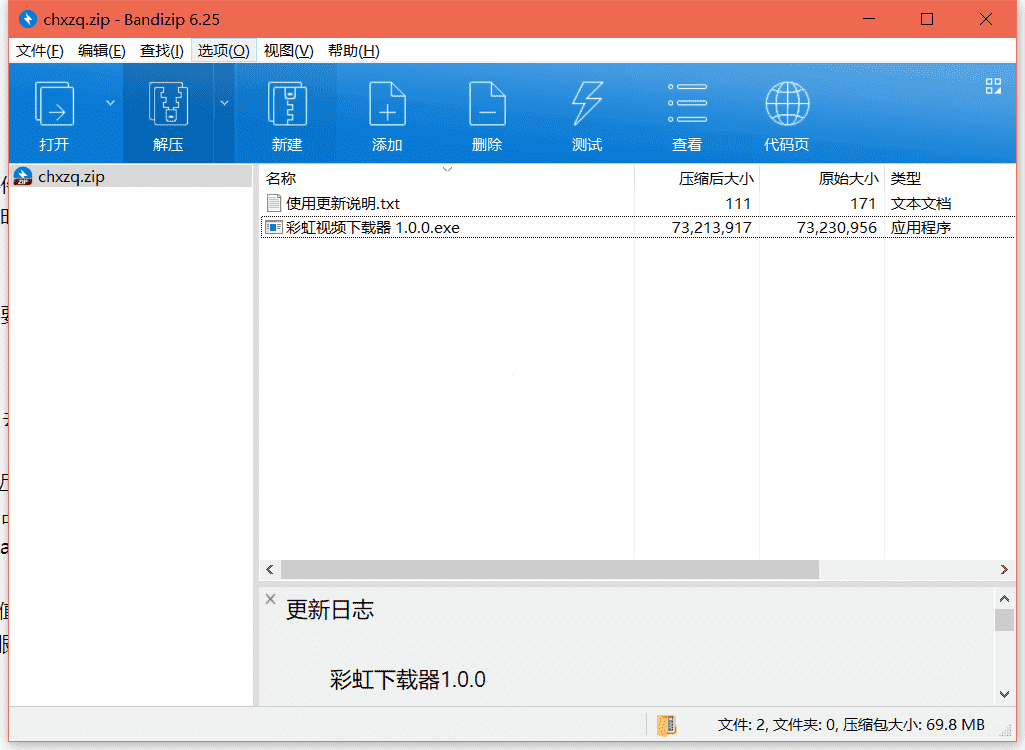Click the original size 171 cell
Screen dimensions: 1025x750
click(x=863, y=204)
